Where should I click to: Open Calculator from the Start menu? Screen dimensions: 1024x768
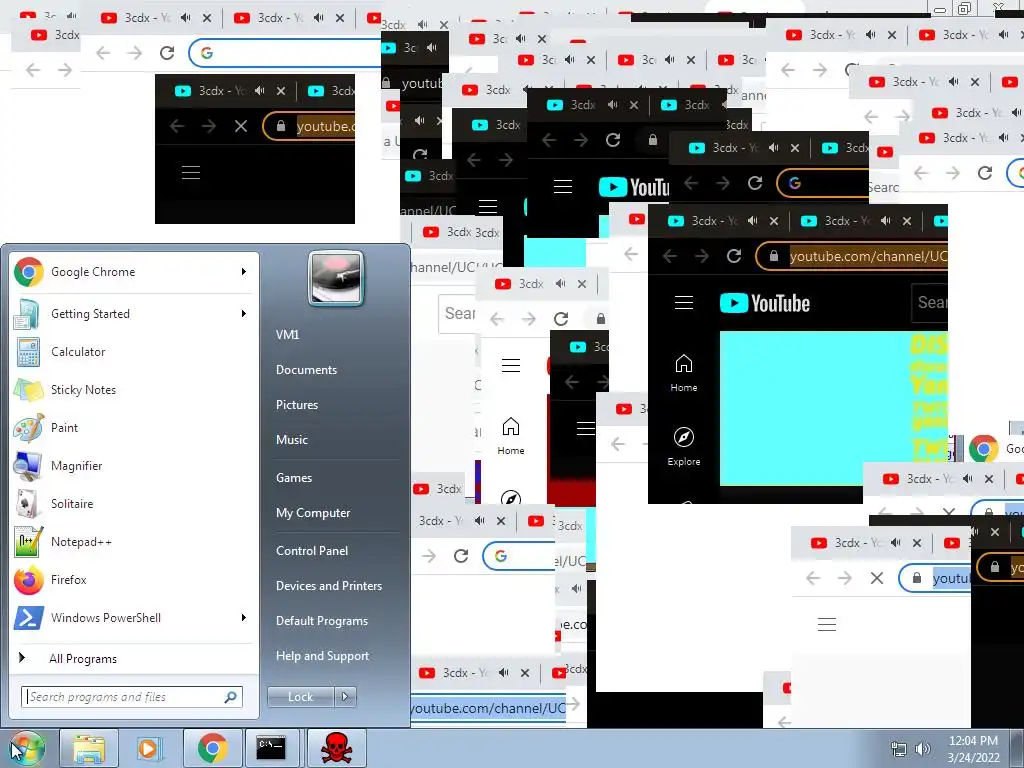pos(134,352)
